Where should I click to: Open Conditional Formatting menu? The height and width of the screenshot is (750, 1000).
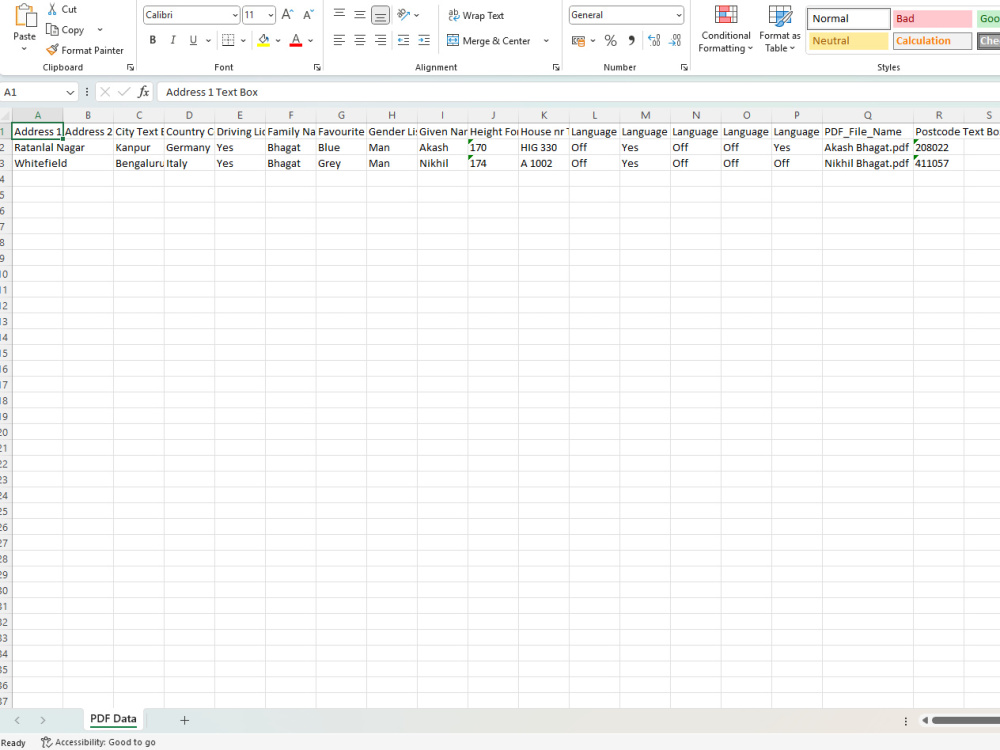tap(726, 29)
